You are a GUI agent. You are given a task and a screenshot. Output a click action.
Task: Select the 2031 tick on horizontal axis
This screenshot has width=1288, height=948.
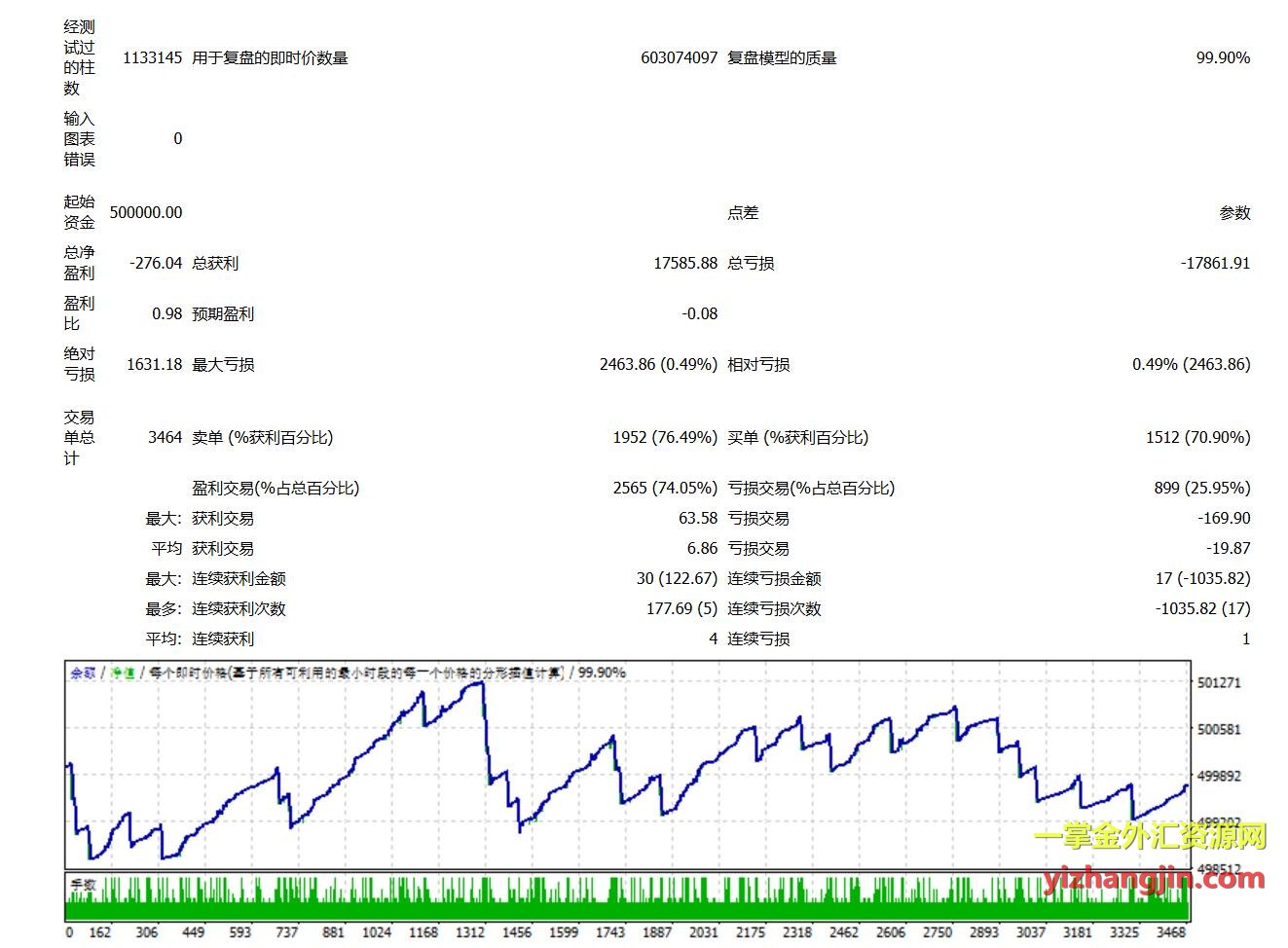[x=704, y=932]
